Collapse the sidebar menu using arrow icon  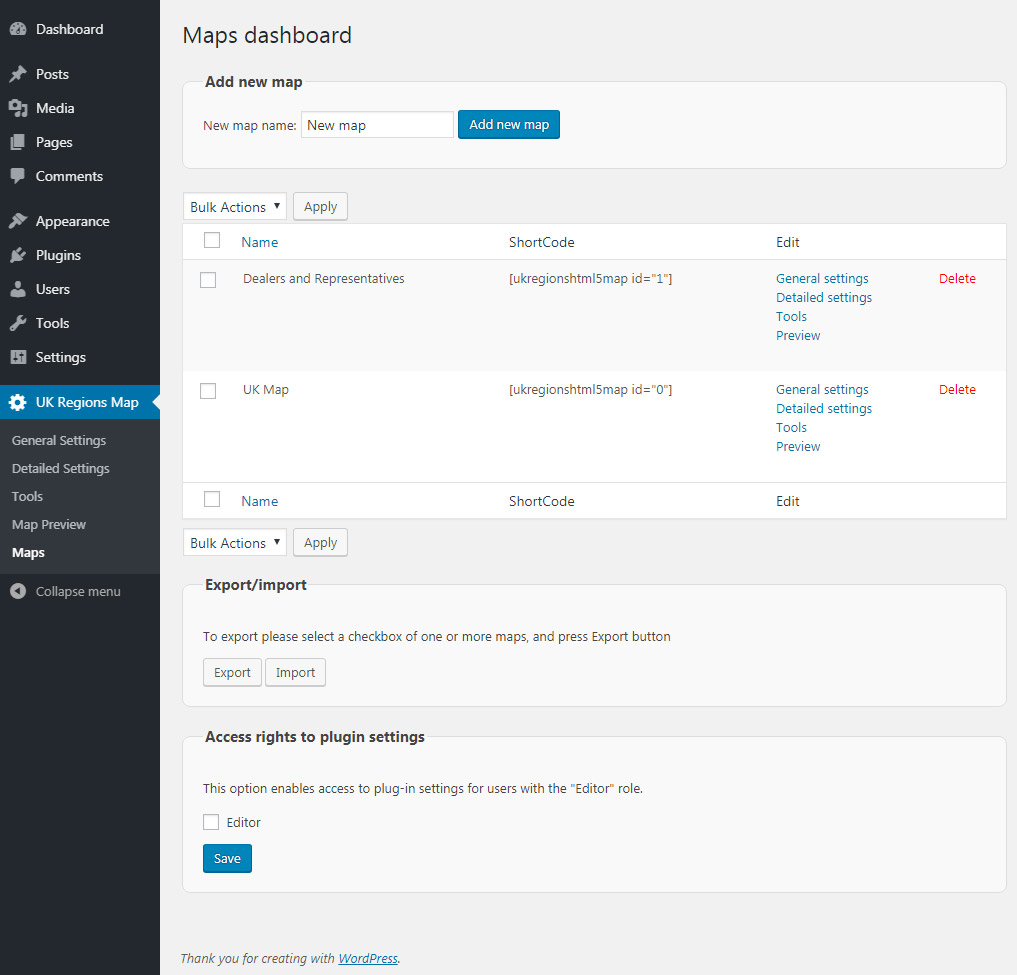pyautogui.click(x=17, y=591)
